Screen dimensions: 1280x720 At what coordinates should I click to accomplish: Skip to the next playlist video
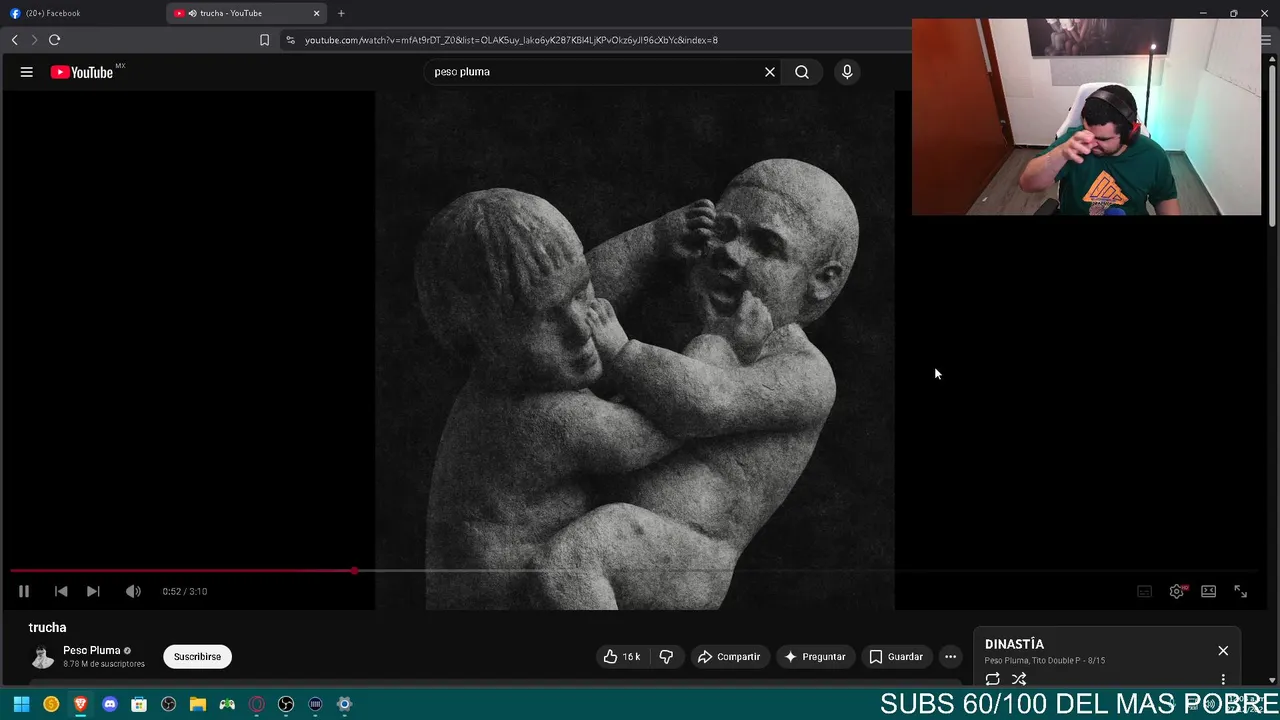pyautogui.click(x=93, y=591)
